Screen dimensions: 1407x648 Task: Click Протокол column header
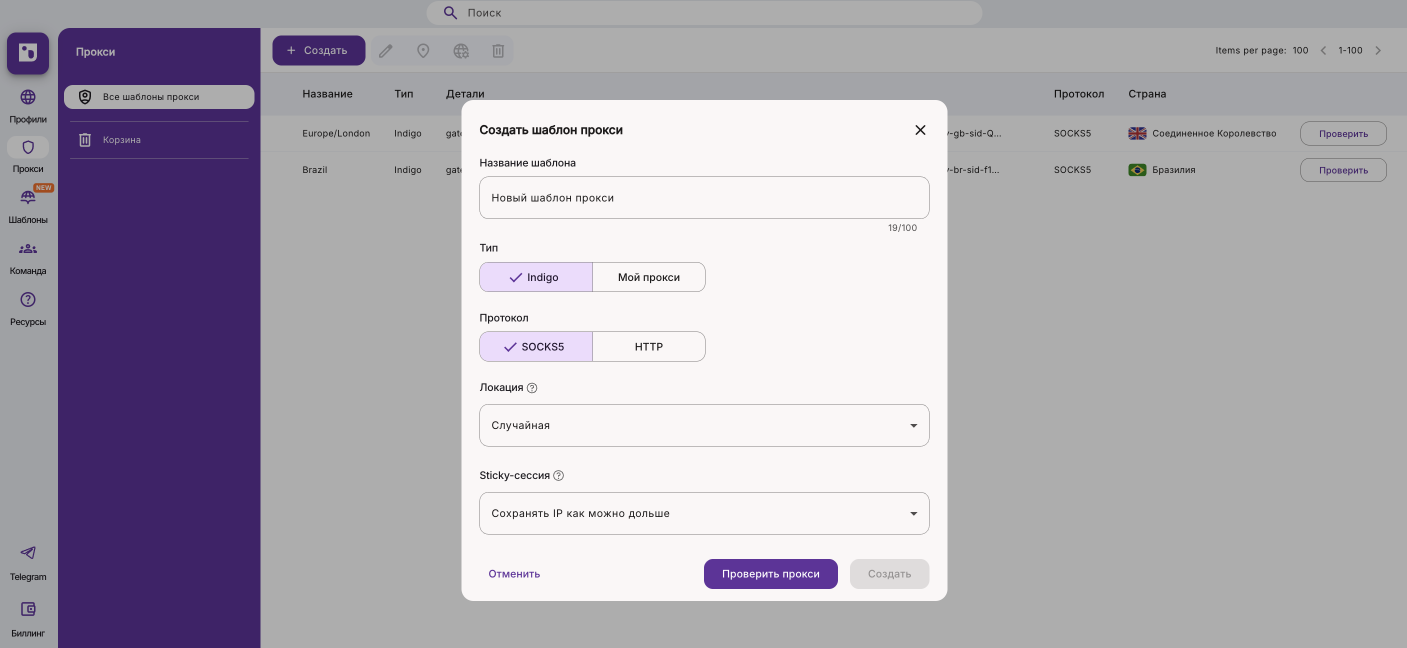[x=1079, y=94]
